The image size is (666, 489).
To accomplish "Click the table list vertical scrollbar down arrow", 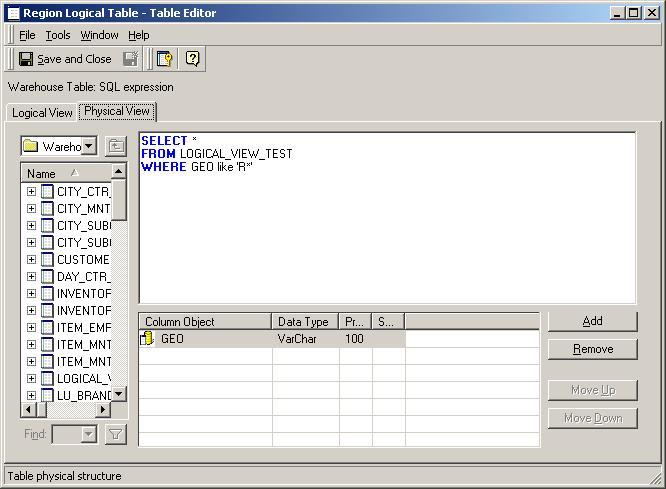I will point(119,394).
